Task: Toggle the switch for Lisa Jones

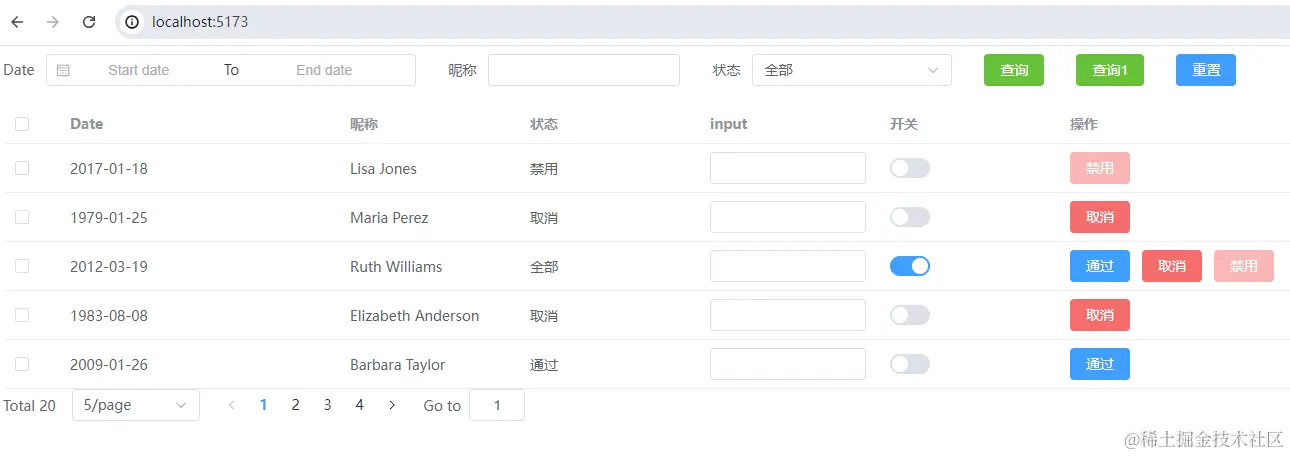Action: tap(909, 168)
